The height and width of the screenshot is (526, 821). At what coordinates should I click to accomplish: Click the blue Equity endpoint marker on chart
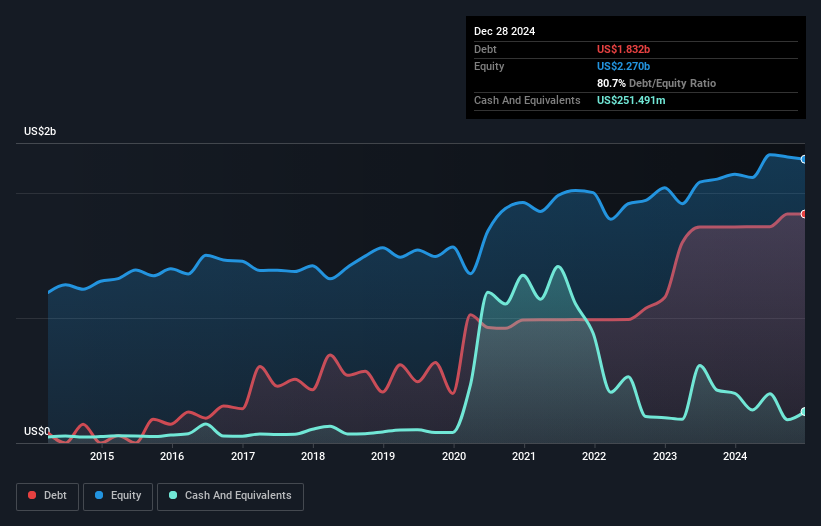coord(803,160)
